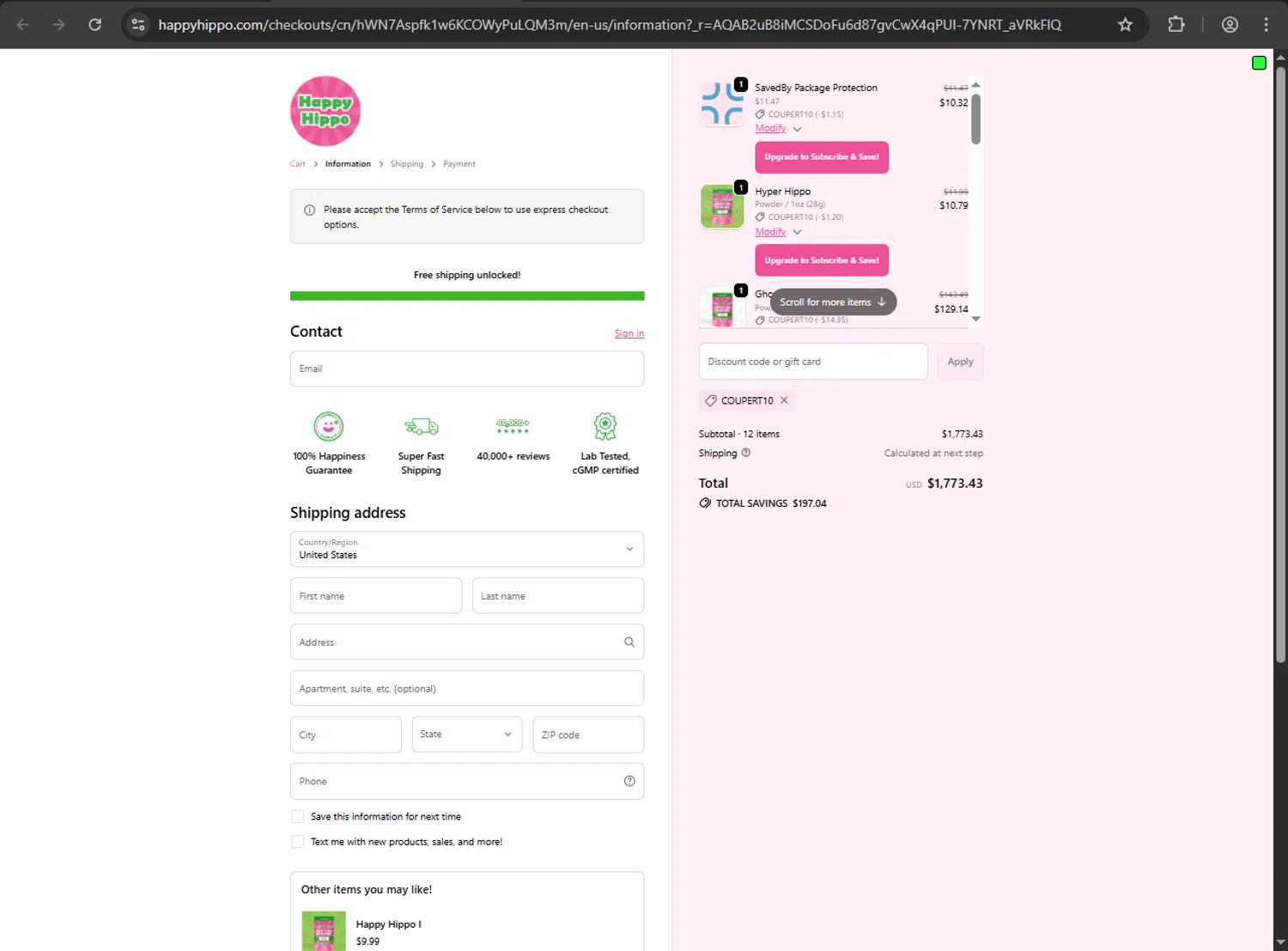Open the browser extensions puzzle icon
Viewport: 1288px width, 951px height.
click(x=1176, y=25)
